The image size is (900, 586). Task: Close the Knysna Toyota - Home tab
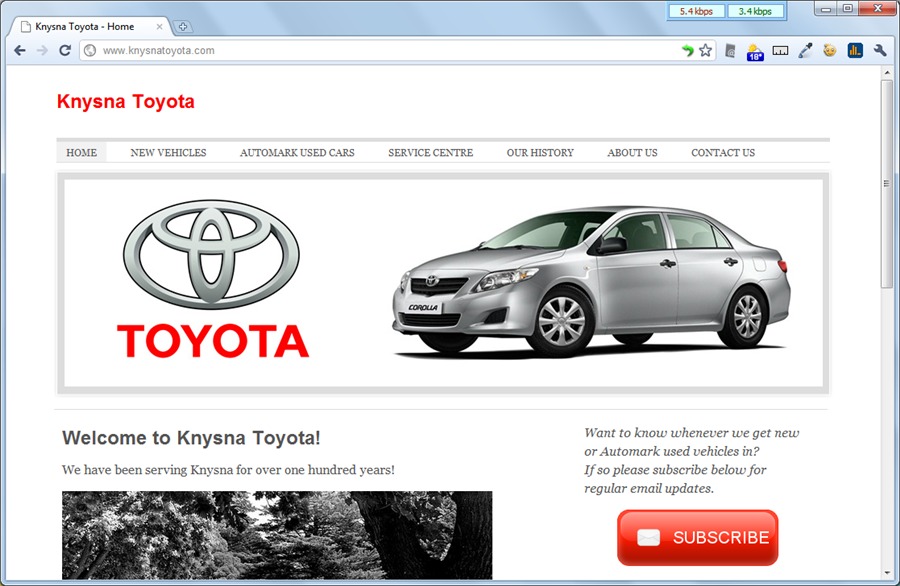160,26
